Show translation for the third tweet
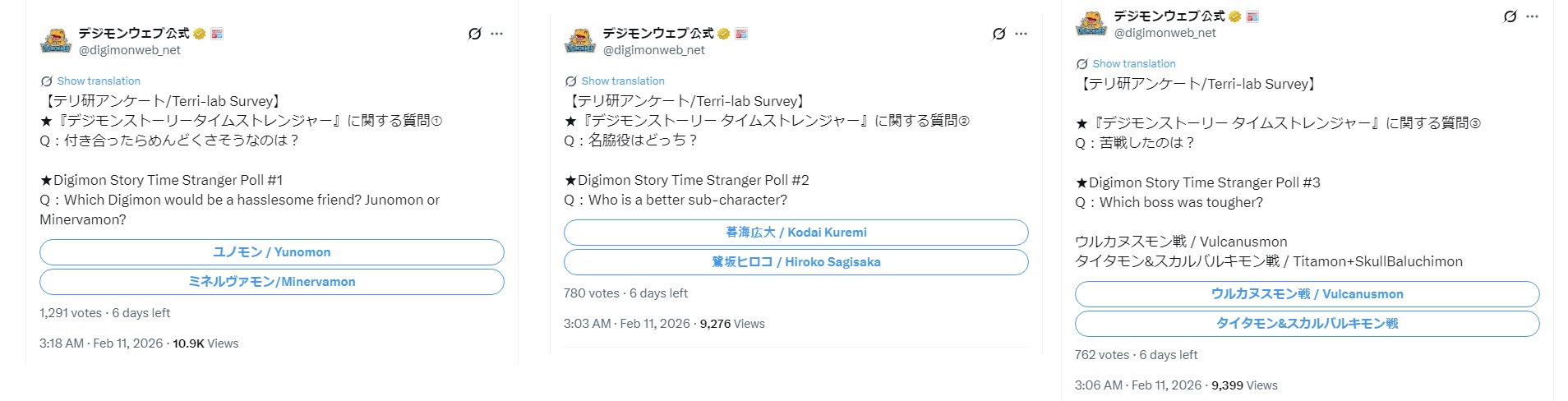This screenshot has height=401, width=1568. (x=1133, y=64)
